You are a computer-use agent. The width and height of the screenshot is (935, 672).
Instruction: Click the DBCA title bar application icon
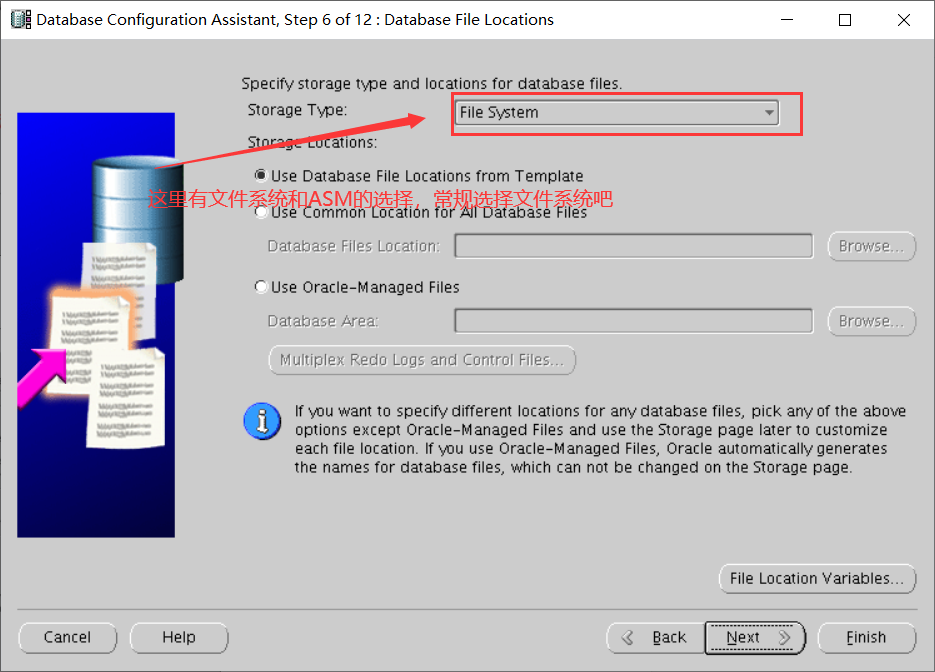point(21,20)
